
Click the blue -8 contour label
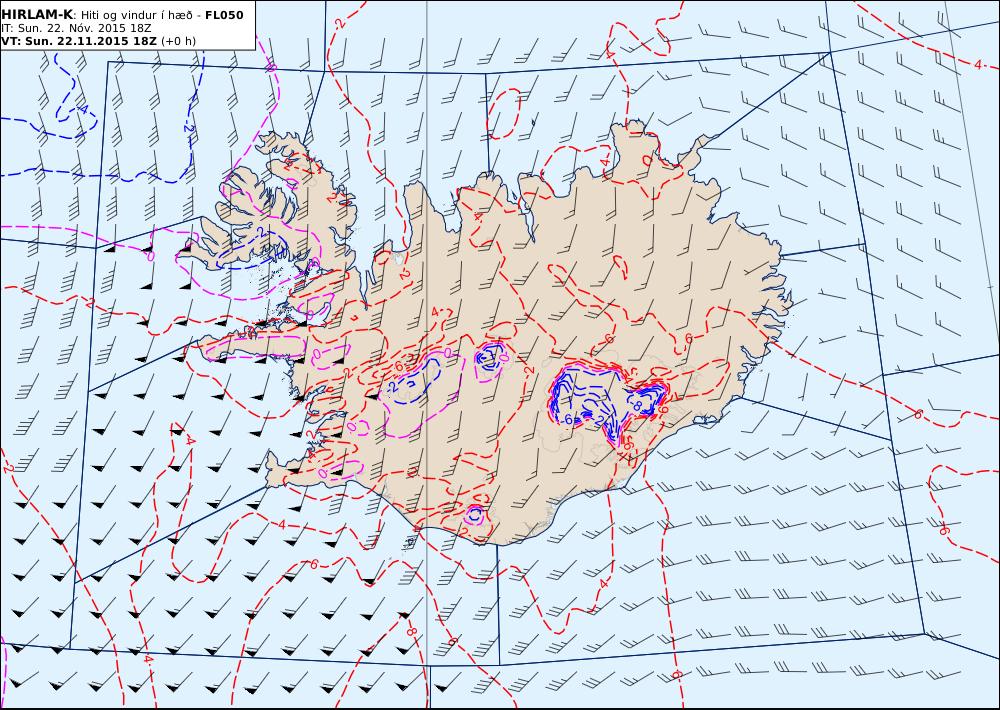pyautogui.click(x=636, y=404)
